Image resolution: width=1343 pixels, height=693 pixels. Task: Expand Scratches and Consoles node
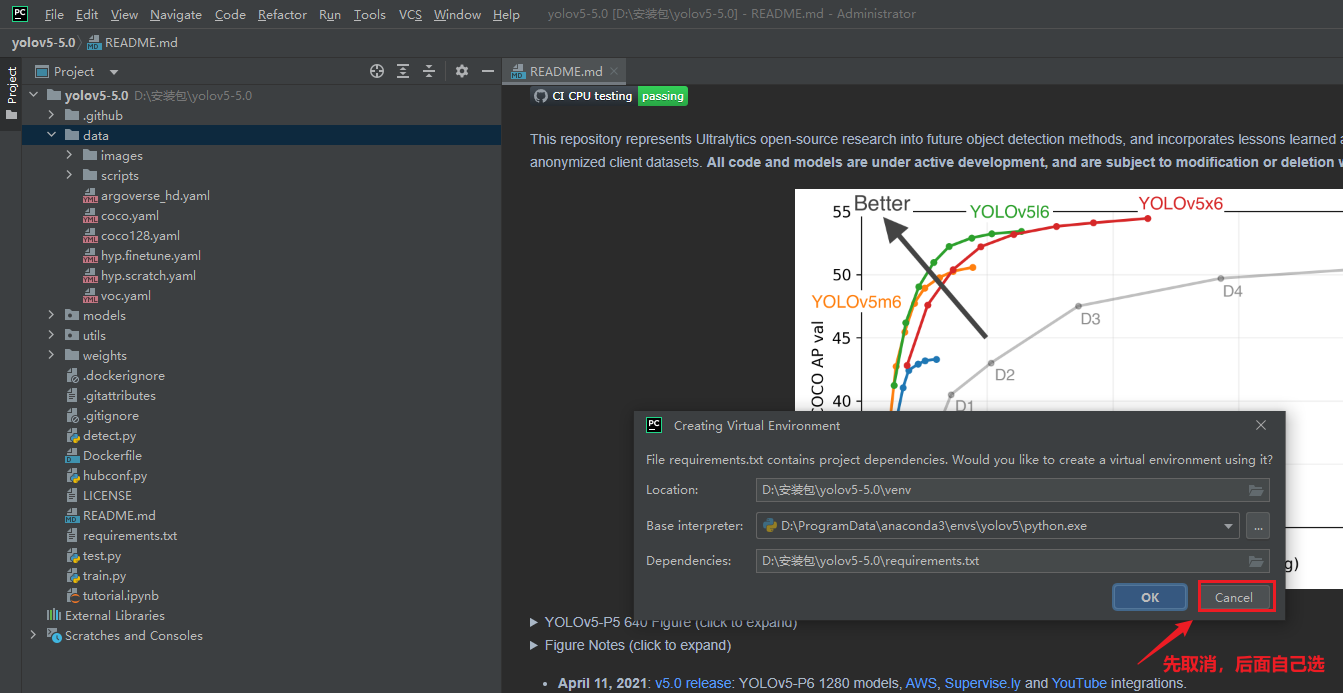[x=33, y=635]
